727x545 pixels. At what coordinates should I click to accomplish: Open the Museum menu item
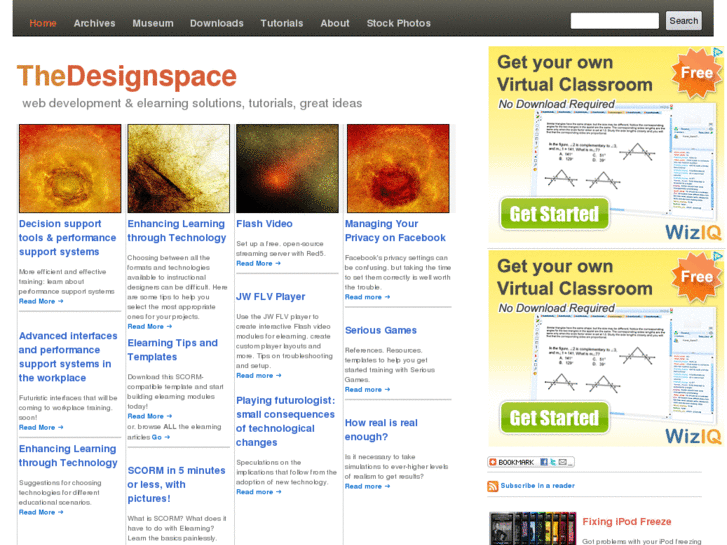coord(153,23)
